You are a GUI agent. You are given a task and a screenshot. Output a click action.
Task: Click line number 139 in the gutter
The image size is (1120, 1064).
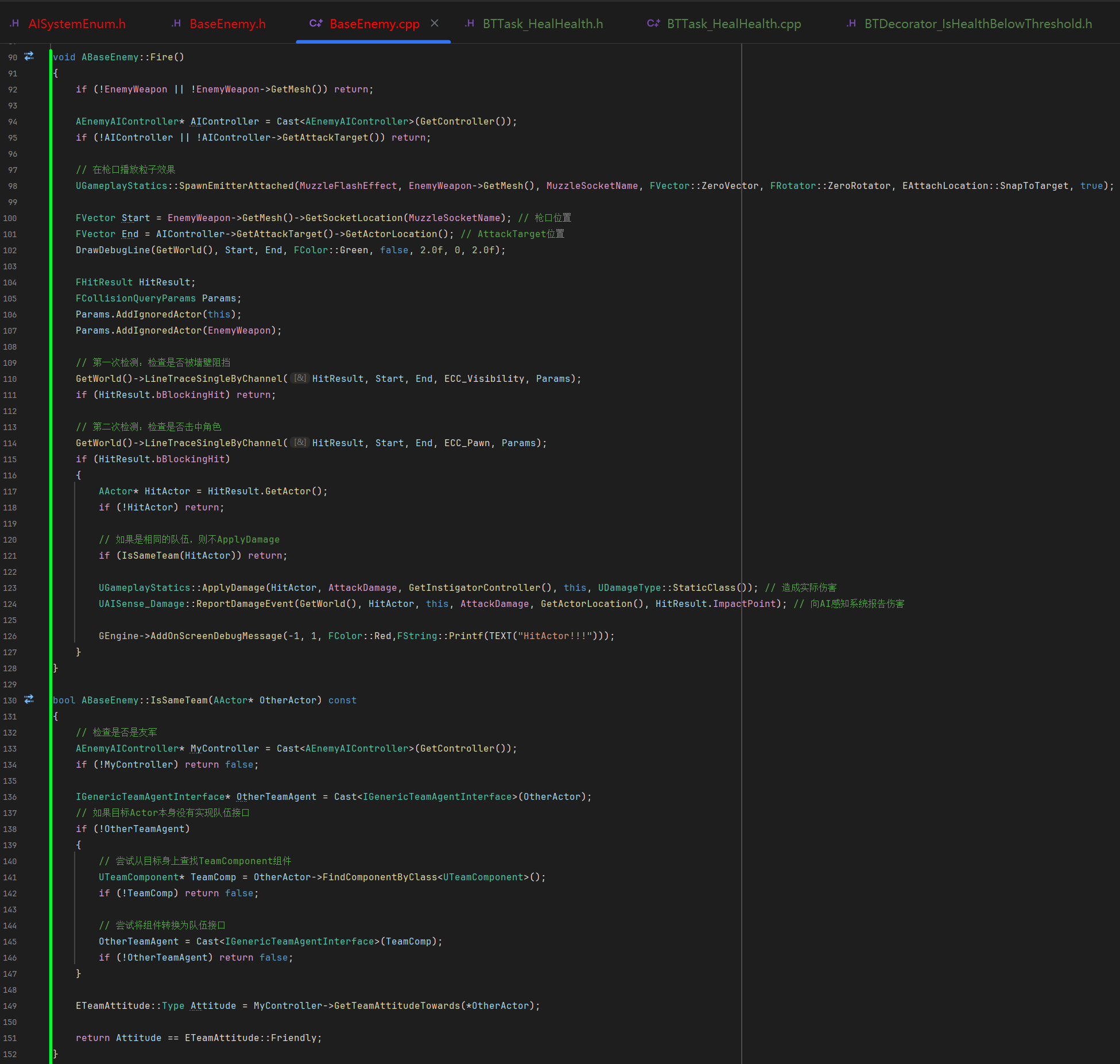10,845
